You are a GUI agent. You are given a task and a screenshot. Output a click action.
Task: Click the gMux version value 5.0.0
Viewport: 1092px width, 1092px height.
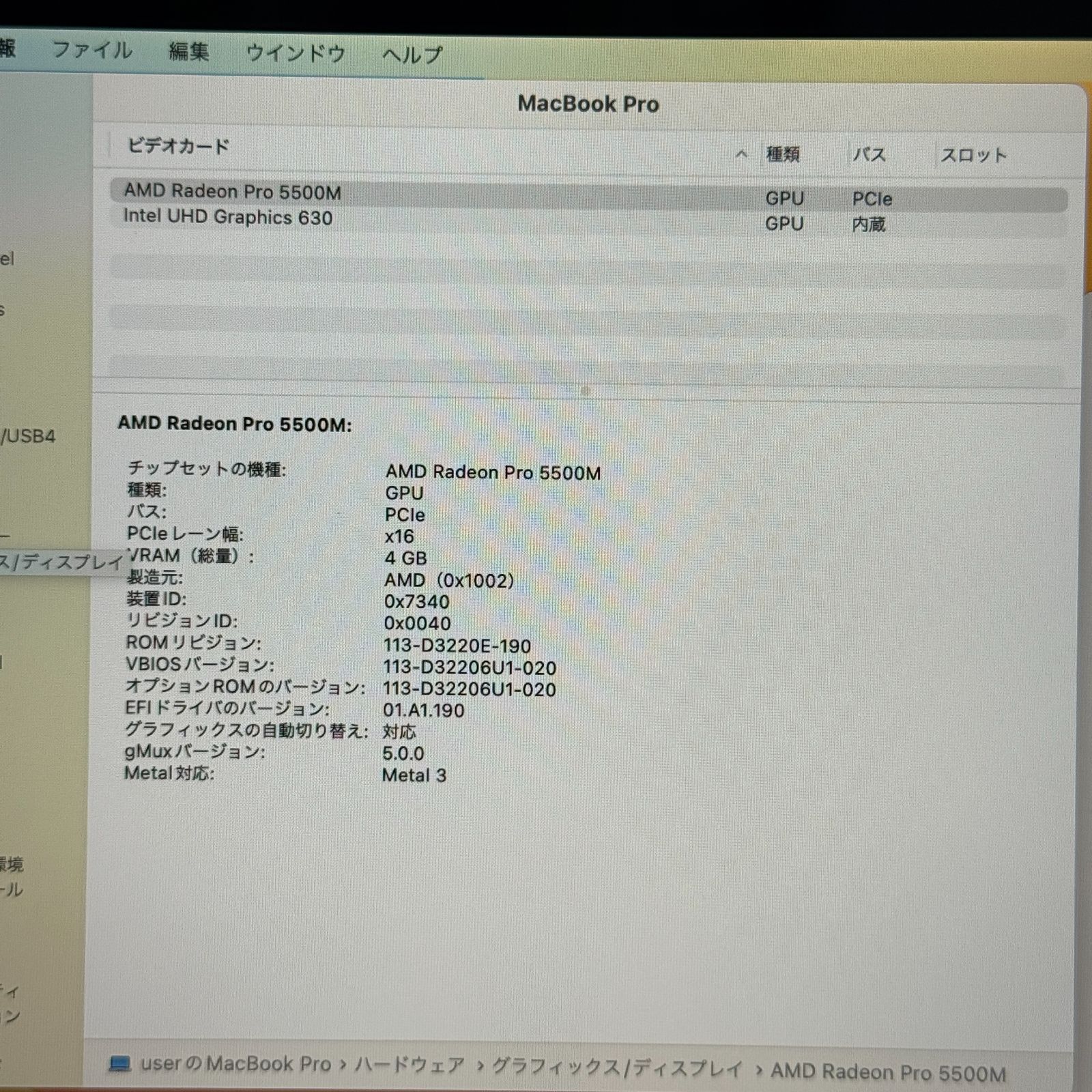point(403,753)
